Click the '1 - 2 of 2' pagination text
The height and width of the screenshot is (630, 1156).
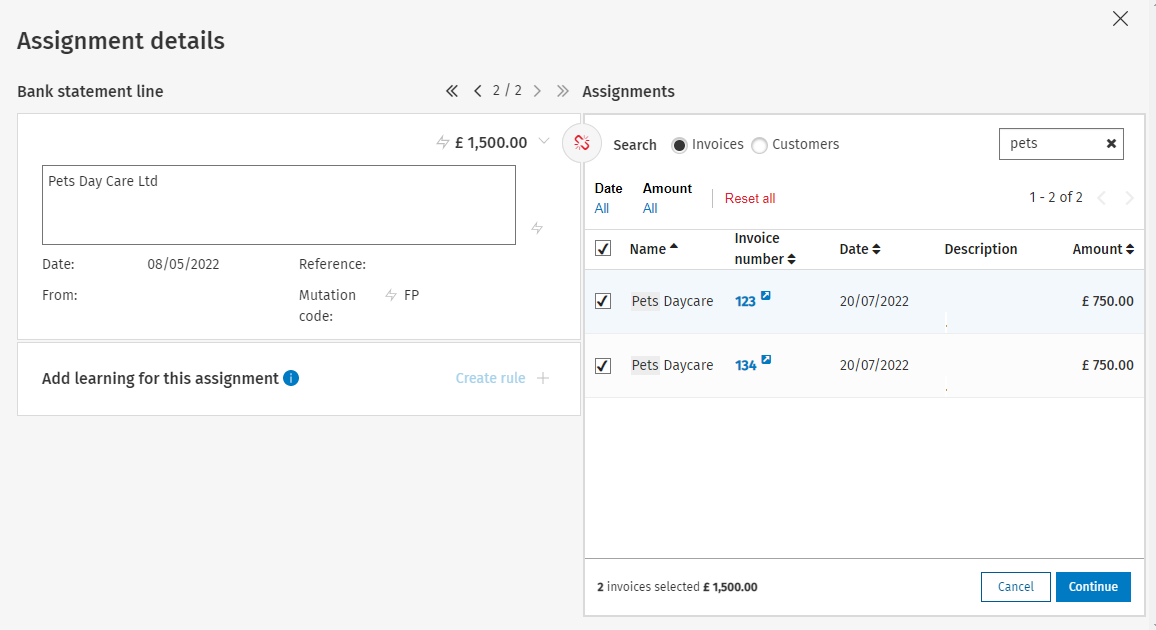click(1056, 197)
